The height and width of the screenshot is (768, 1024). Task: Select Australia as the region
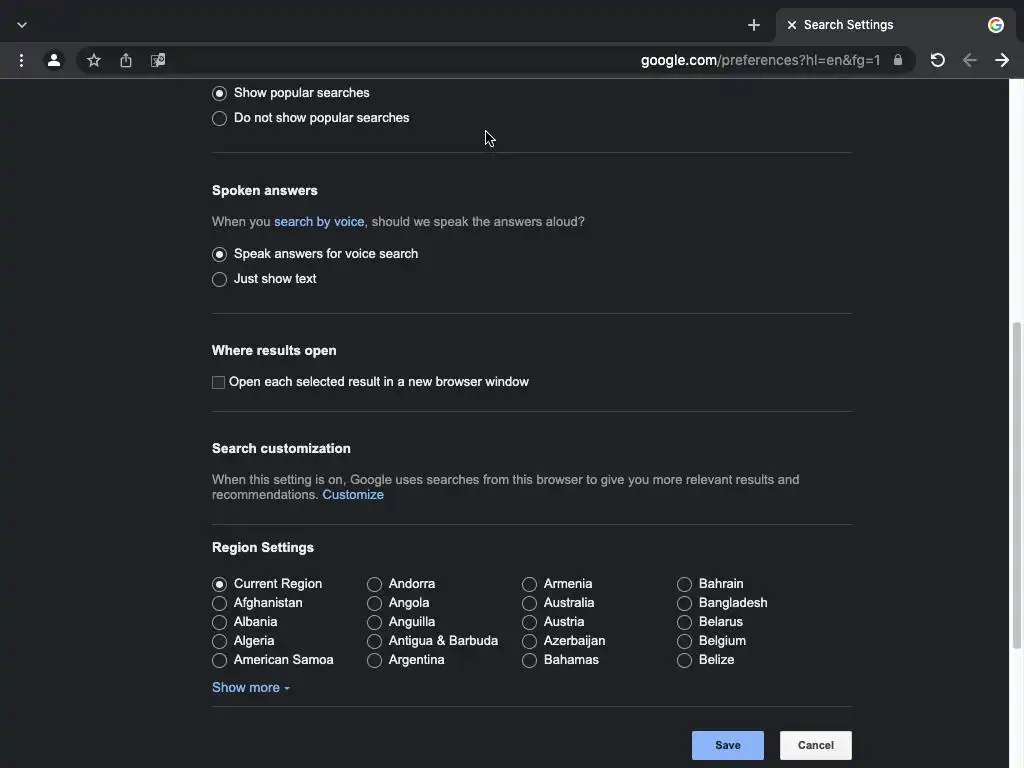(x=530, y=603)
